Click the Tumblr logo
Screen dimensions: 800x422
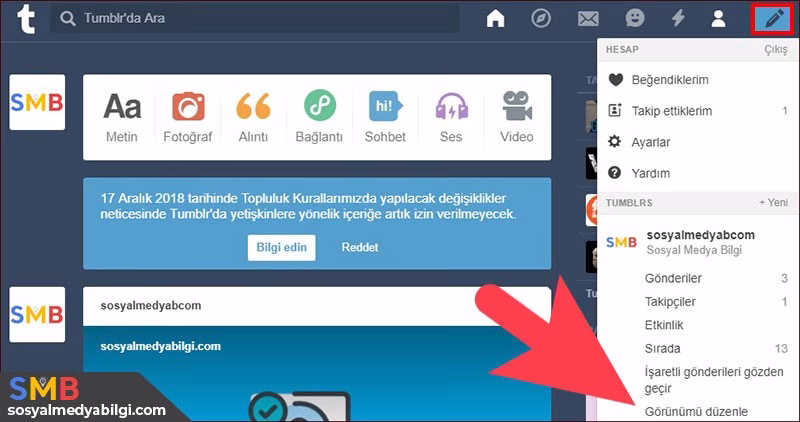point(26,18)
